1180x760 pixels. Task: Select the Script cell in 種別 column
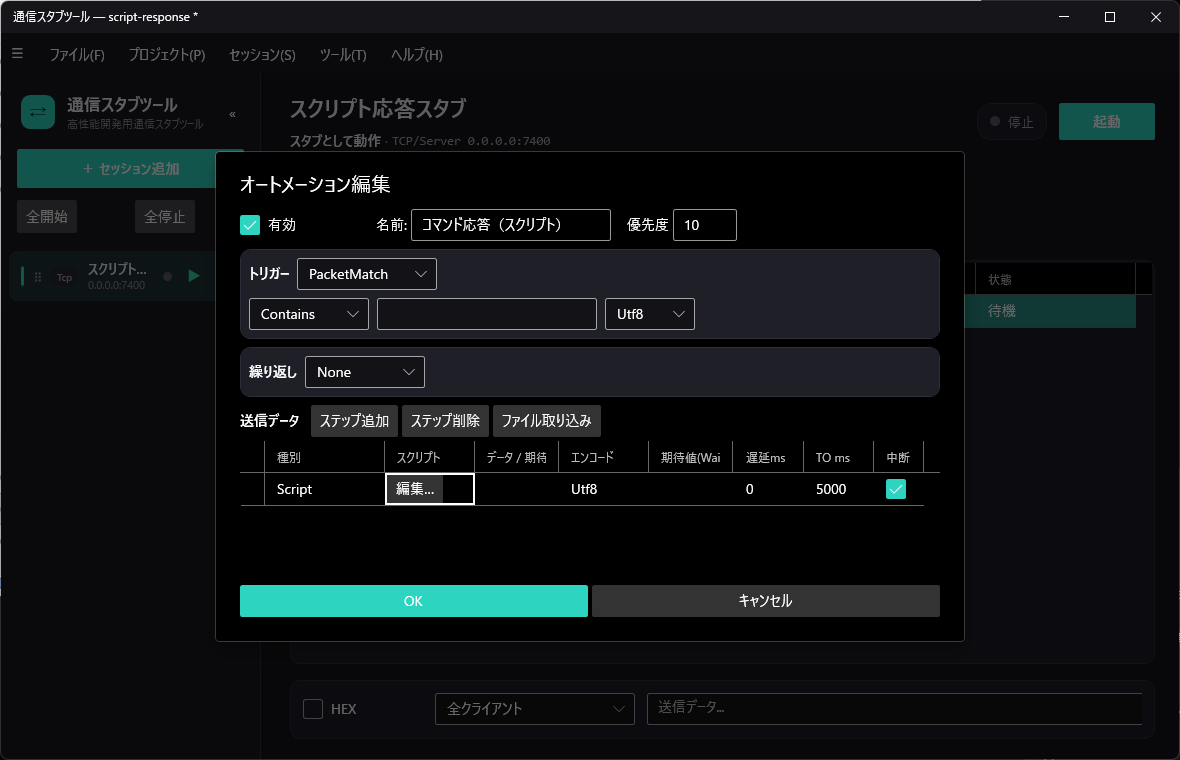point(324,489)
